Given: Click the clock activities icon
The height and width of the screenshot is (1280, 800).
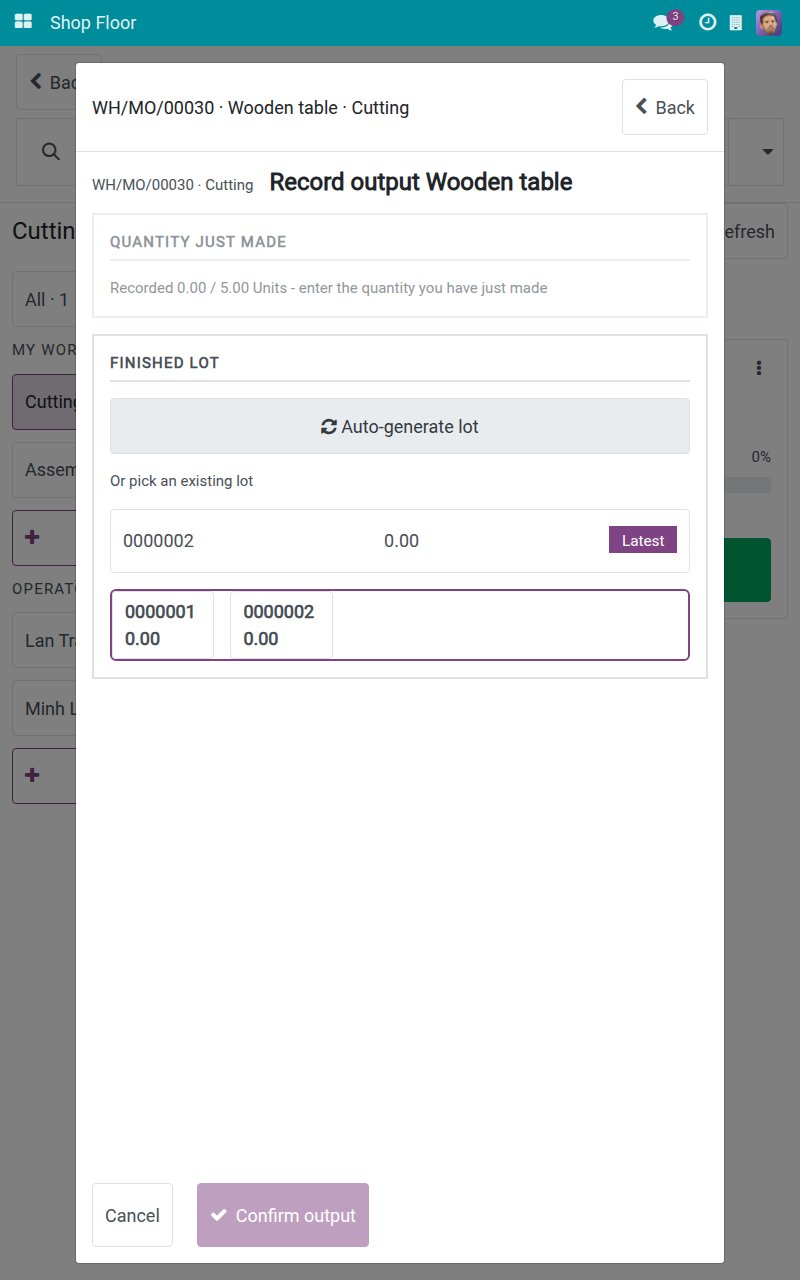Looking at the screenshot, I should (707, 22).
